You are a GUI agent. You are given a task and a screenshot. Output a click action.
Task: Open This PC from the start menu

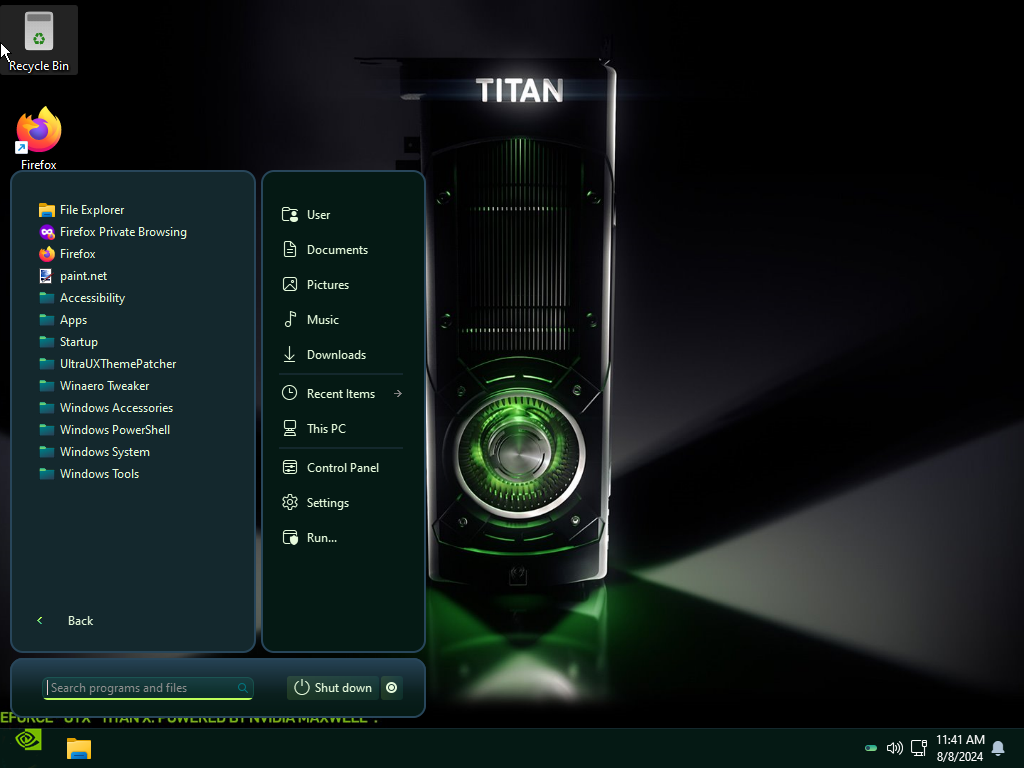point(314,428)
